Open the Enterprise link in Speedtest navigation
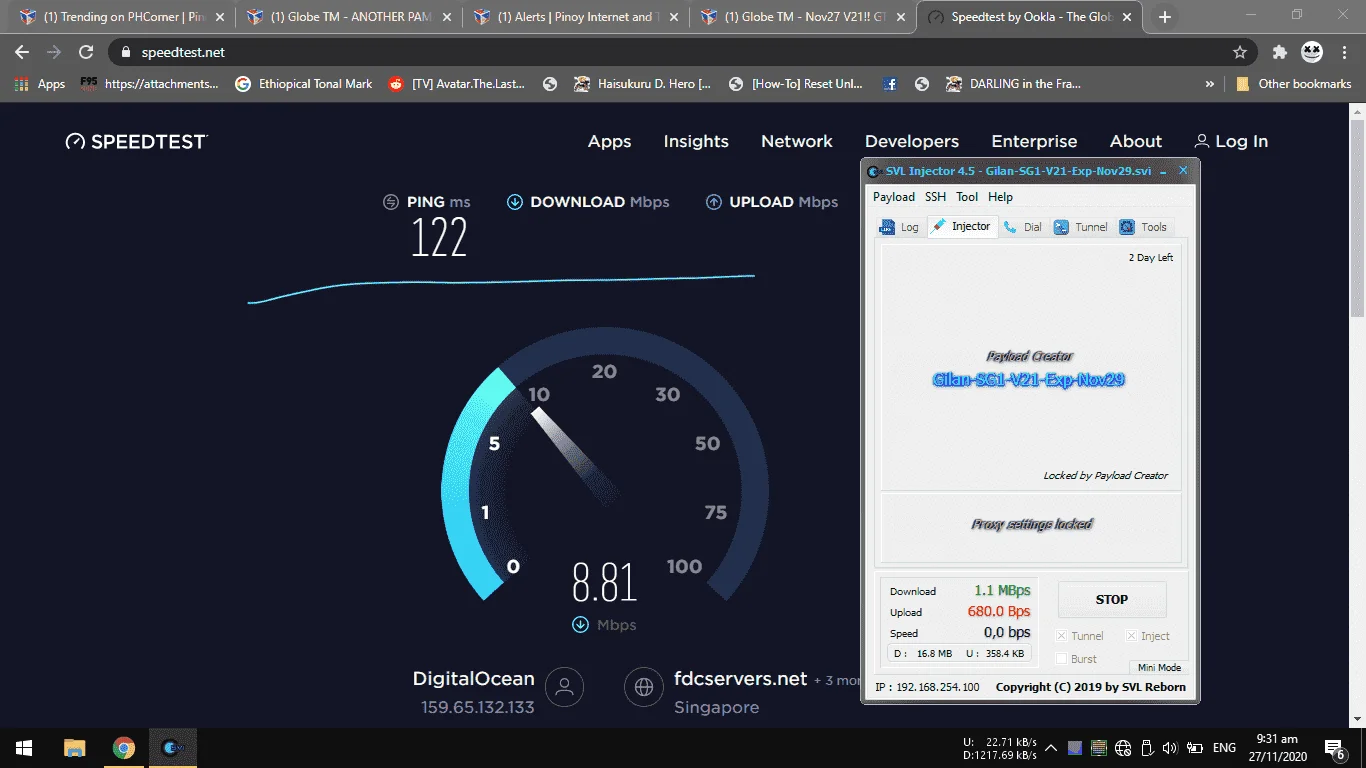This screenshot has width=1366, height=768. pos(1034,142)
